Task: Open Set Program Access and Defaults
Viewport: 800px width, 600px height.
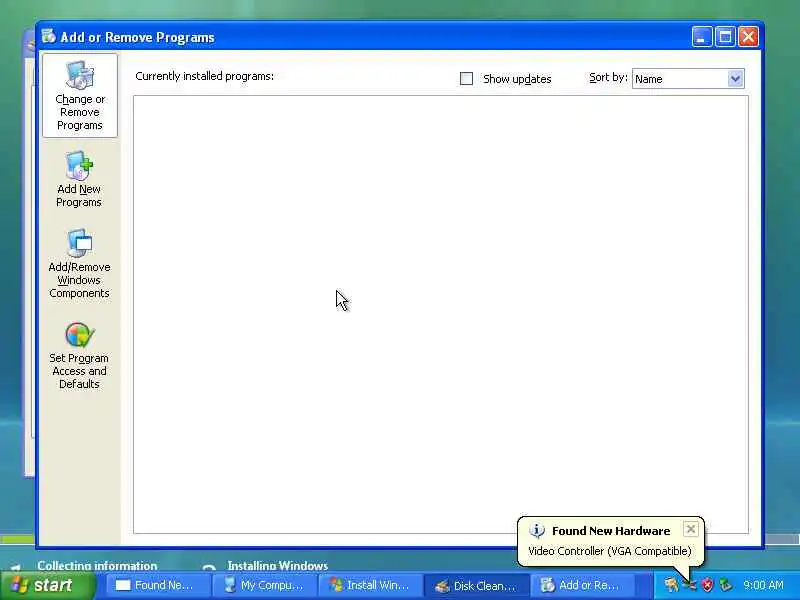Action: tap(79, 356)
